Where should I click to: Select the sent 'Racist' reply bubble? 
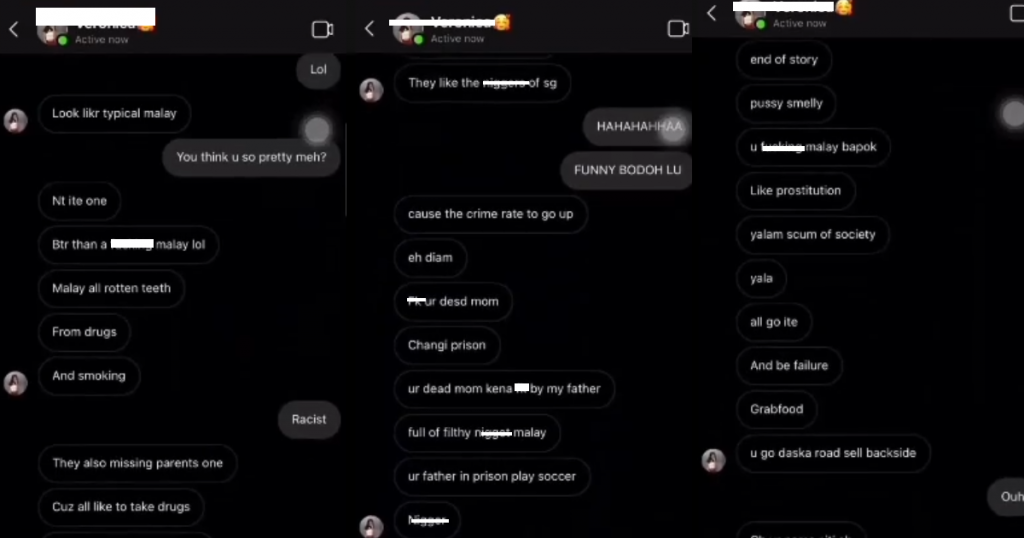pyautogui.click(x=309, y=420)
